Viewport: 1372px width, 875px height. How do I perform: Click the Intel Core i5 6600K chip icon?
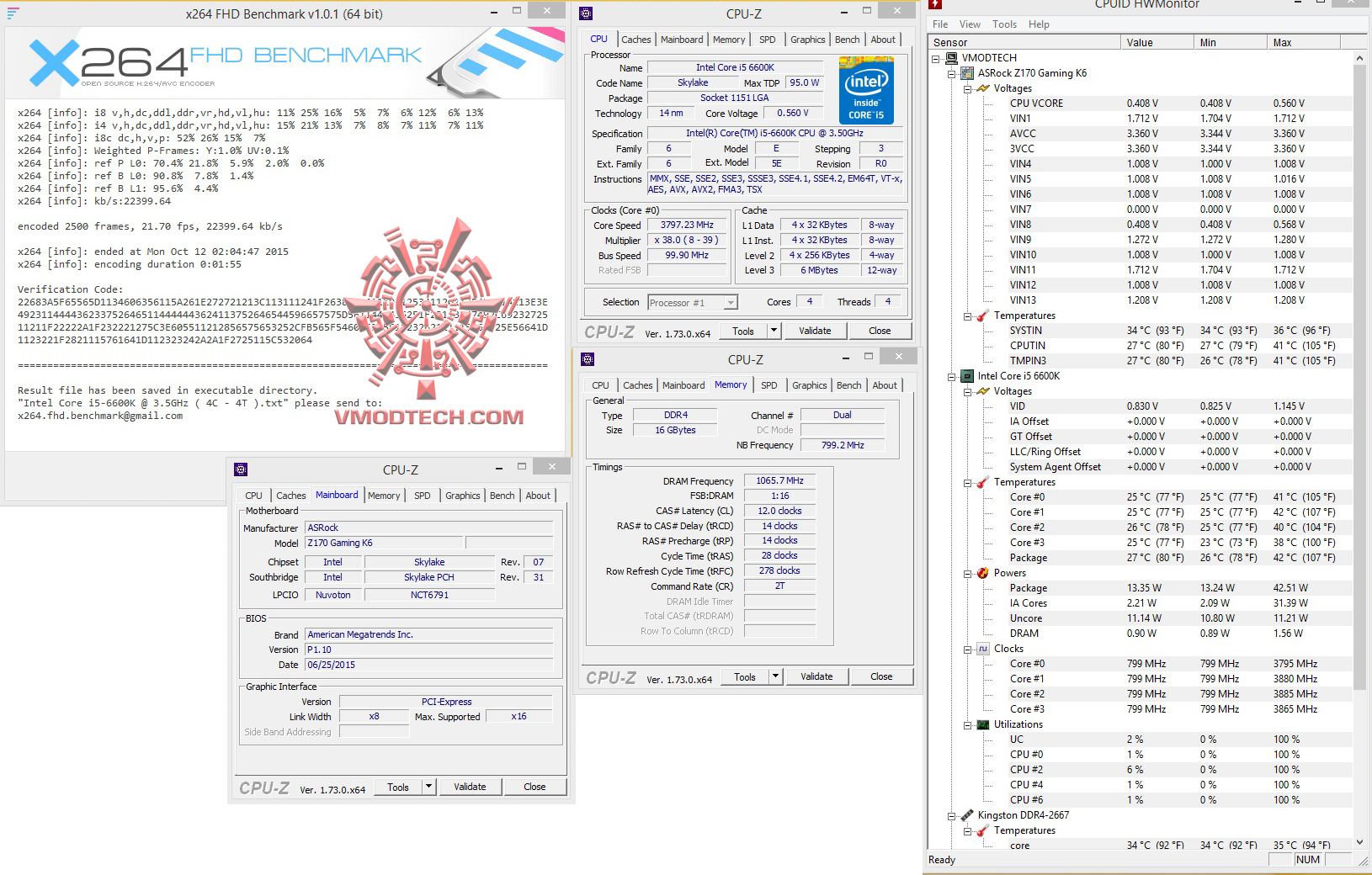point(968,376)
